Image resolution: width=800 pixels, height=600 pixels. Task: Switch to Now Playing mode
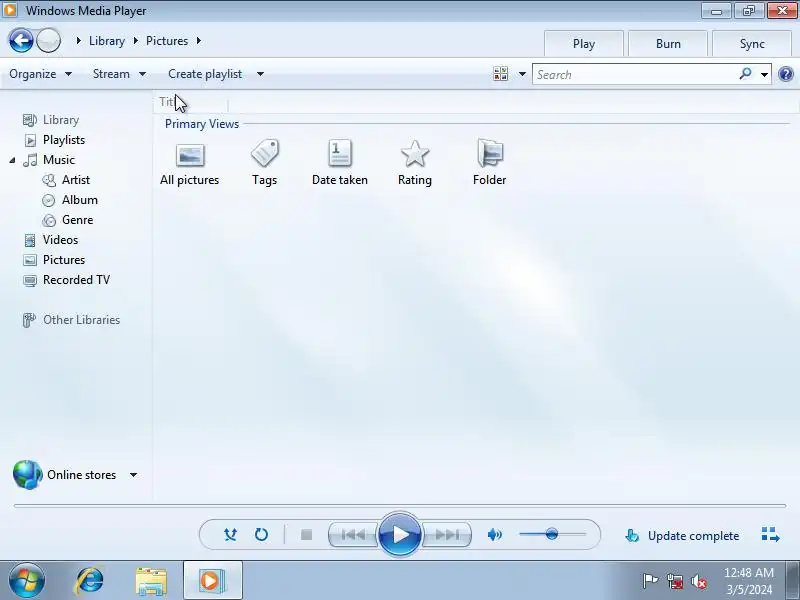click(x=770, y=535)
